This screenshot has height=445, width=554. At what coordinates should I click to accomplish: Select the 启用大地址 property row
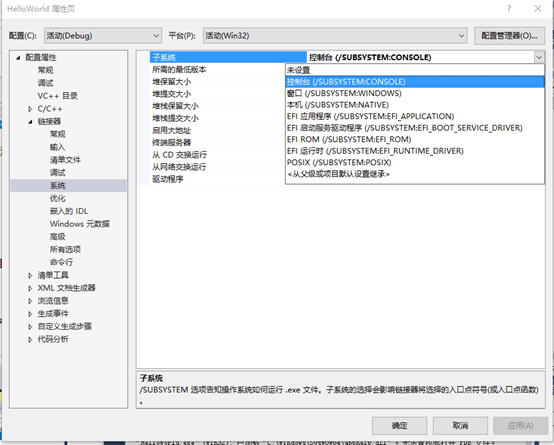(217, 130)
